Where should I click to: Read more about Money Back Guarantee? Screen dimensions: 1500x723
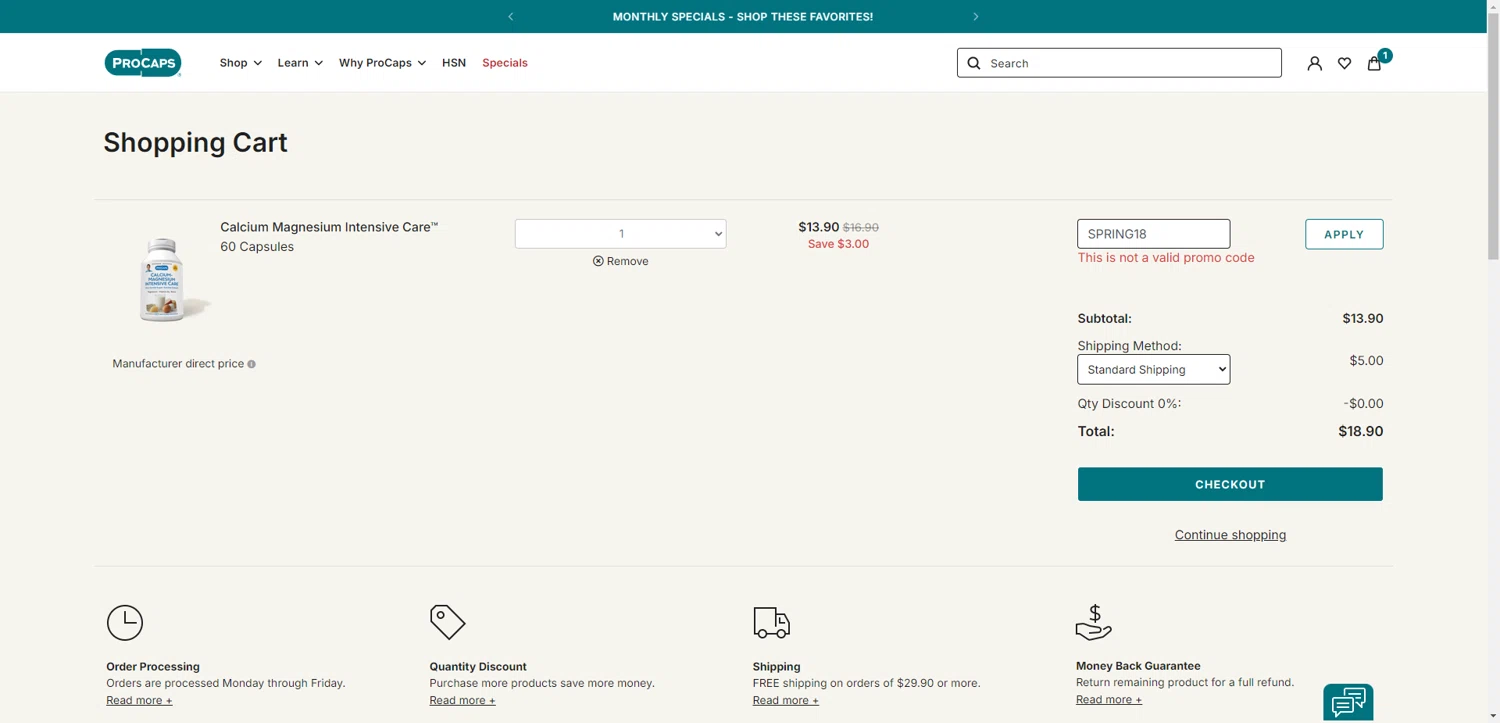1109,699
